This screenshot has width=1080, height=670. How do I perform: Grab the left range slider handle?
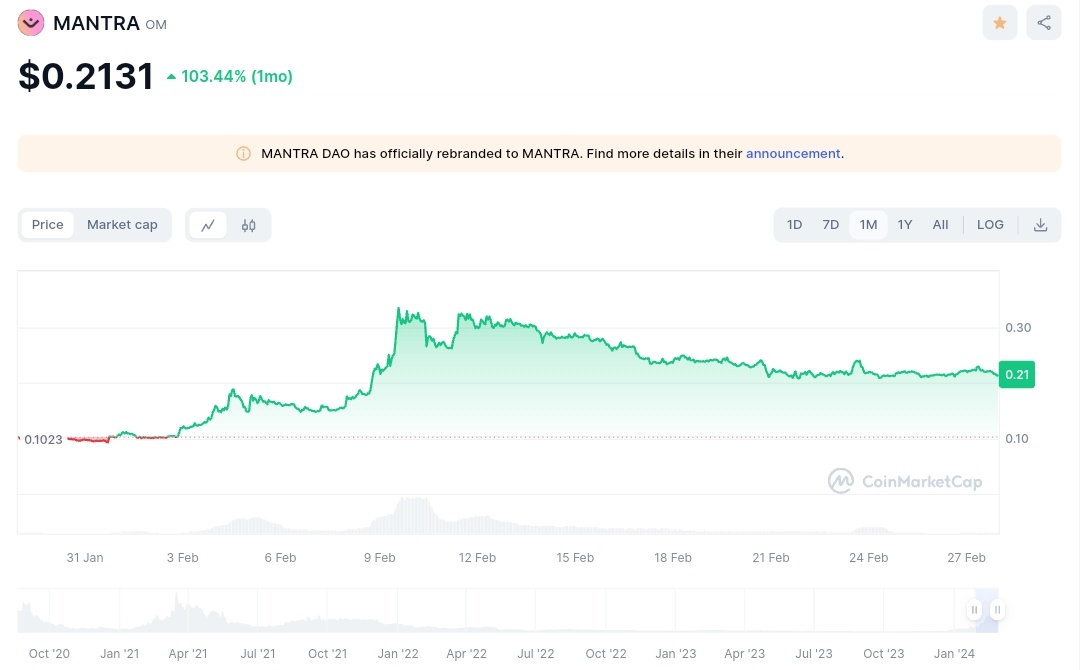[x=974, y=609]
